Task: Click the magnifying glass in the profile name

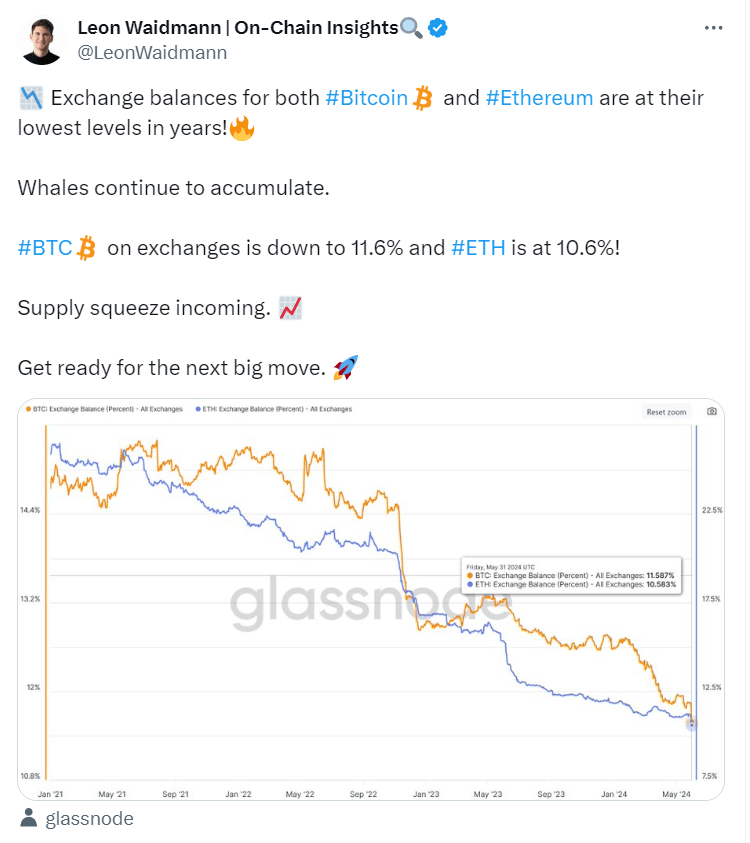Action: point(411,28)
